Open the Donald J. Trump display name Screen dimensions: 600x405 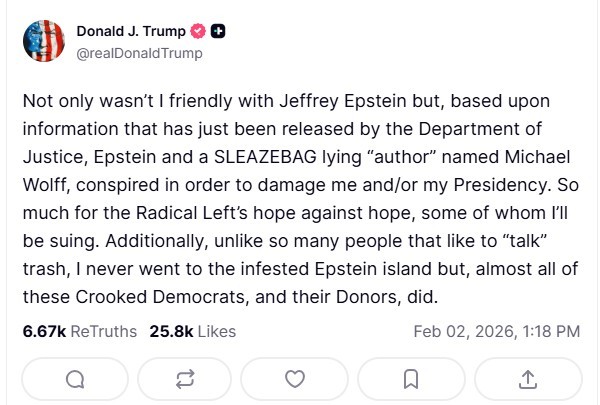(132, 32)
